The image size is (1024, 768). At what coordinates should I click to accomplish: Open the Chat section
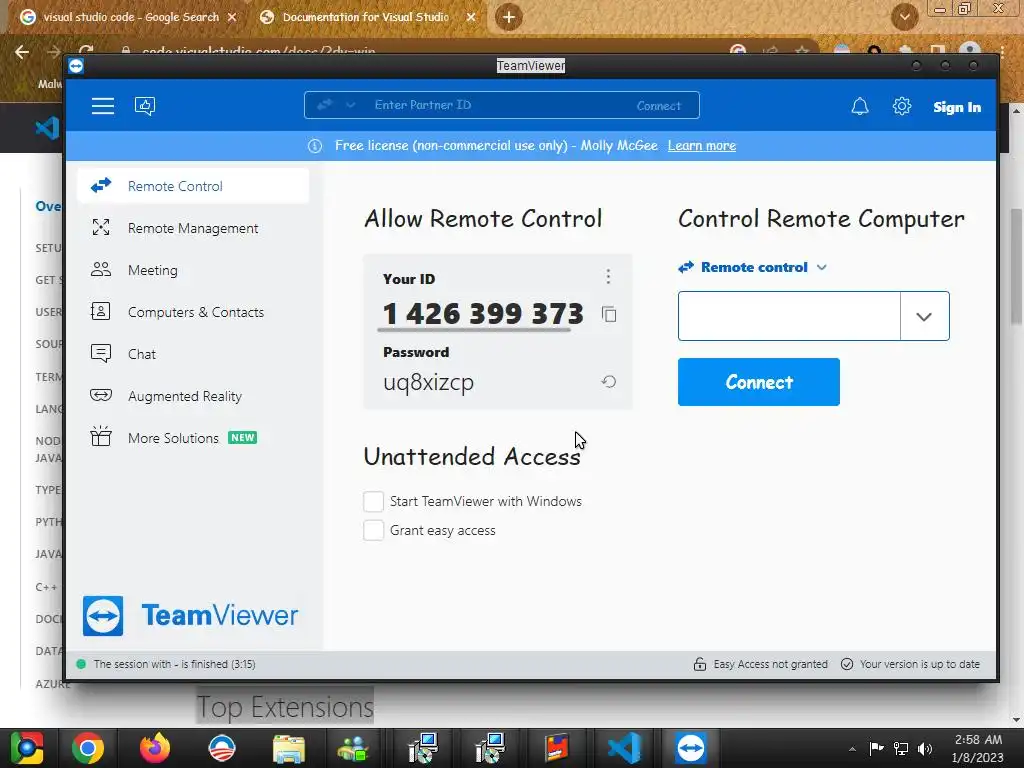pyautogui.click(x=193, y=354)
